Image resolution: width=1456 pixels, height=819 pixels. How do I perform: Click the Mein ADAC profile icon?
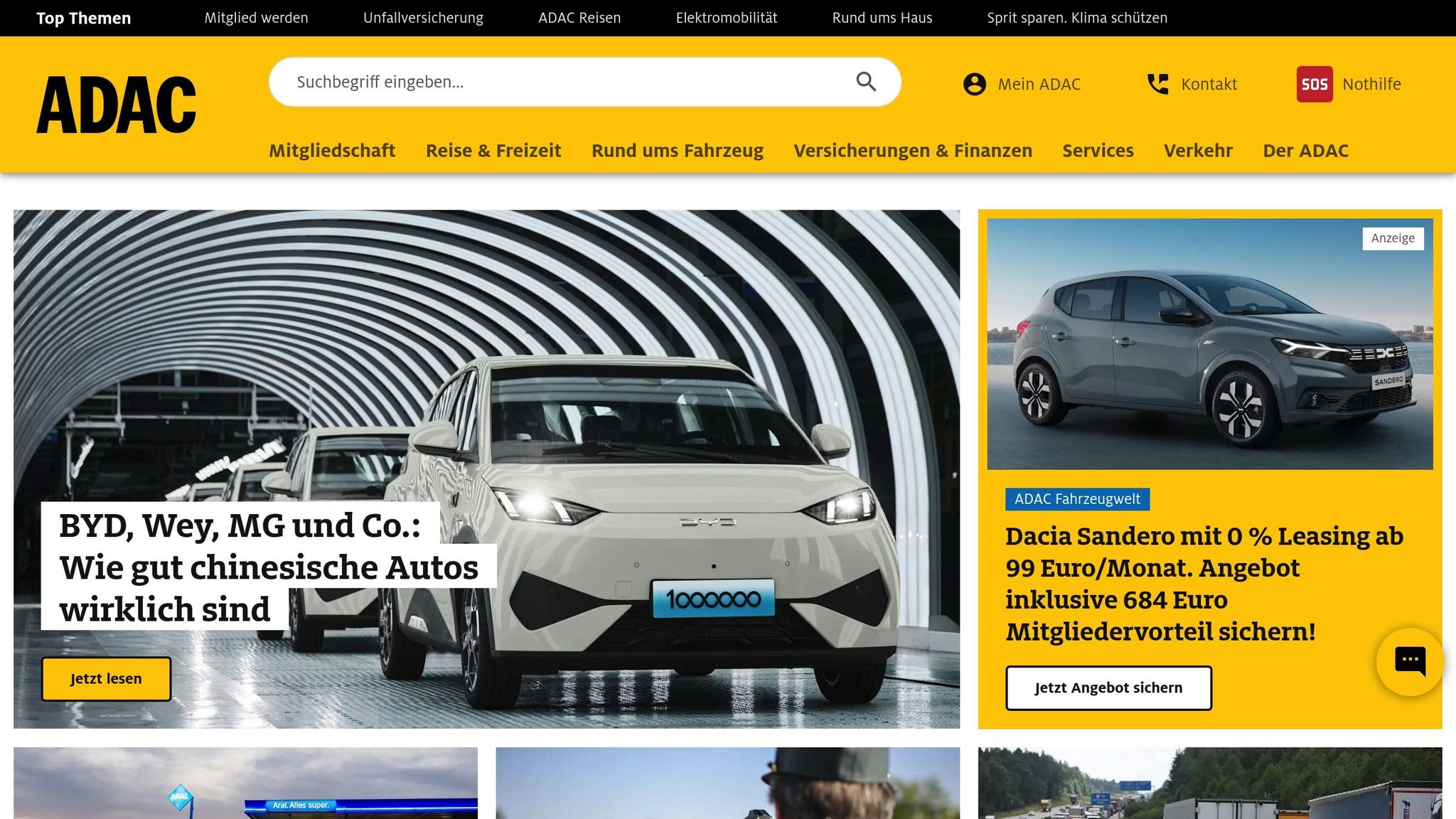coord(975,84)
